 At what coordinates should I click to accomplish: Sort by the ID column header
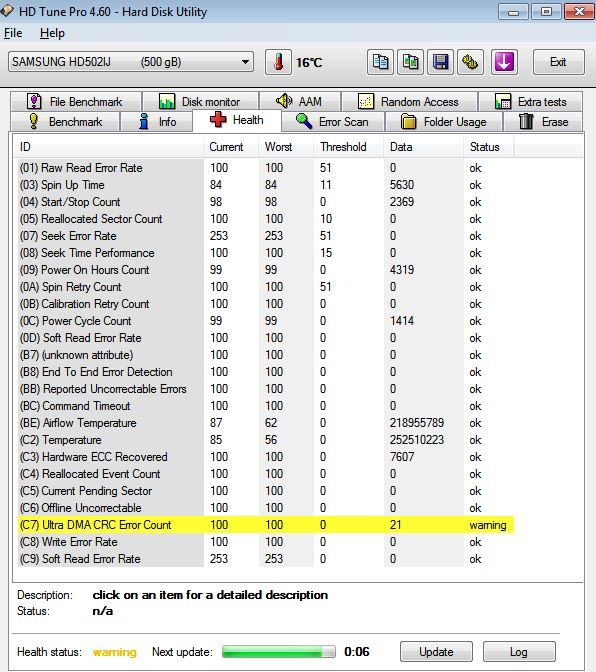tap(108, 147)
